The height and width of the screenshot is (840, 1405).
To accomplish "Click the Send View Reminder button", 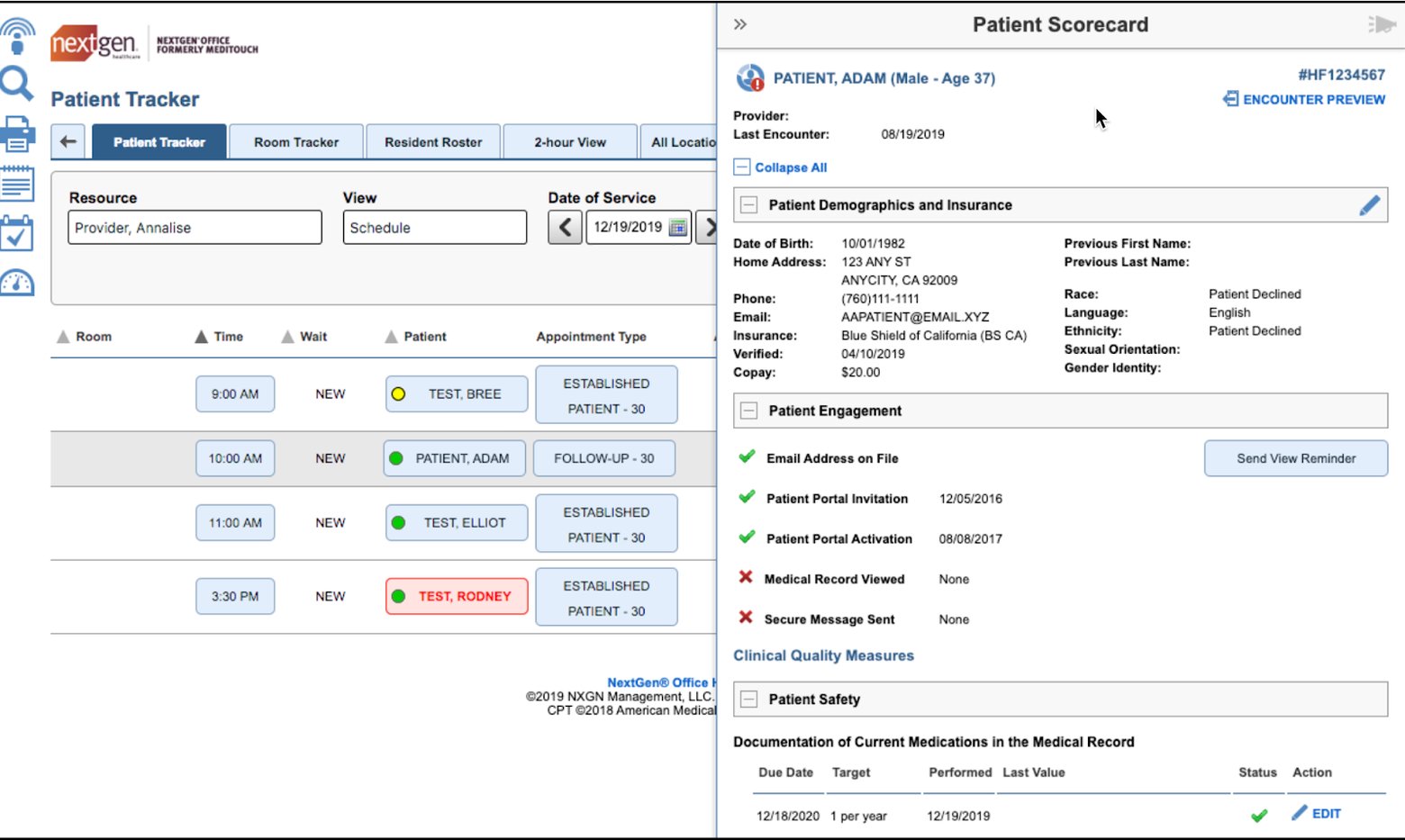I will point(1295,458).
